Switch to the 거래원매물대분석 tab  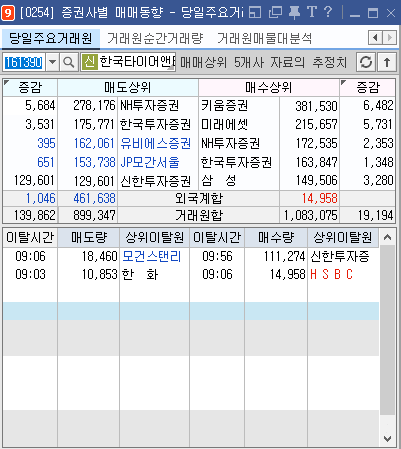[x=264, y=38]
